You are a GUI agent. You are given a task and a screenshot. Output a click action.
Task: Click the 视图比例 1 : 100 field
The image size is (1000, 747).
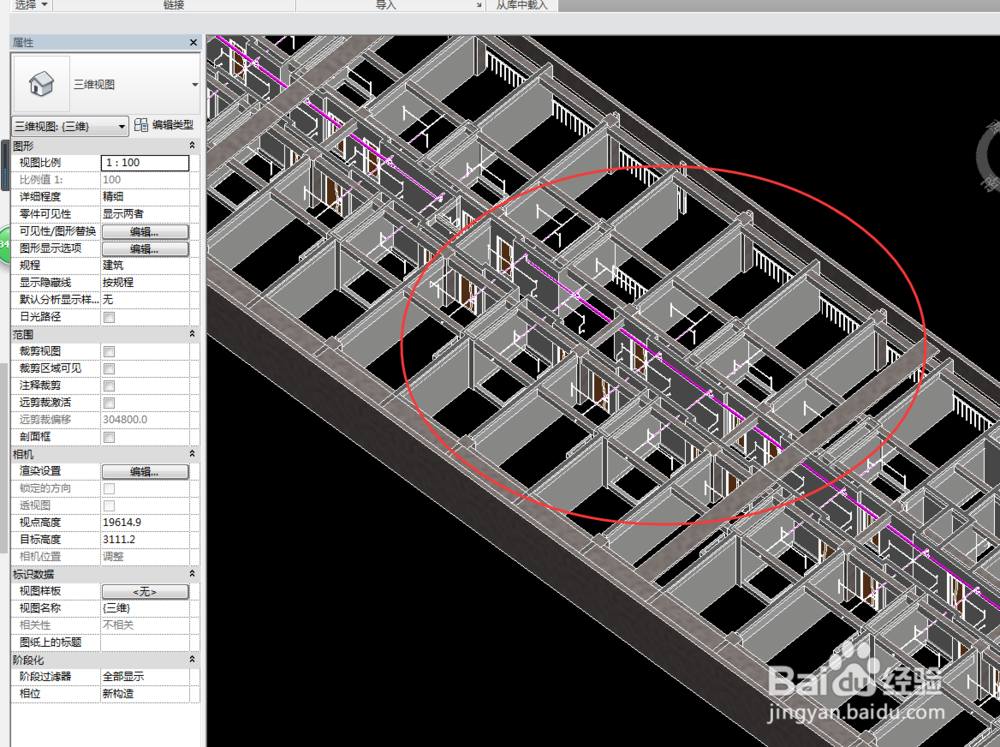[x=145, y=163]
